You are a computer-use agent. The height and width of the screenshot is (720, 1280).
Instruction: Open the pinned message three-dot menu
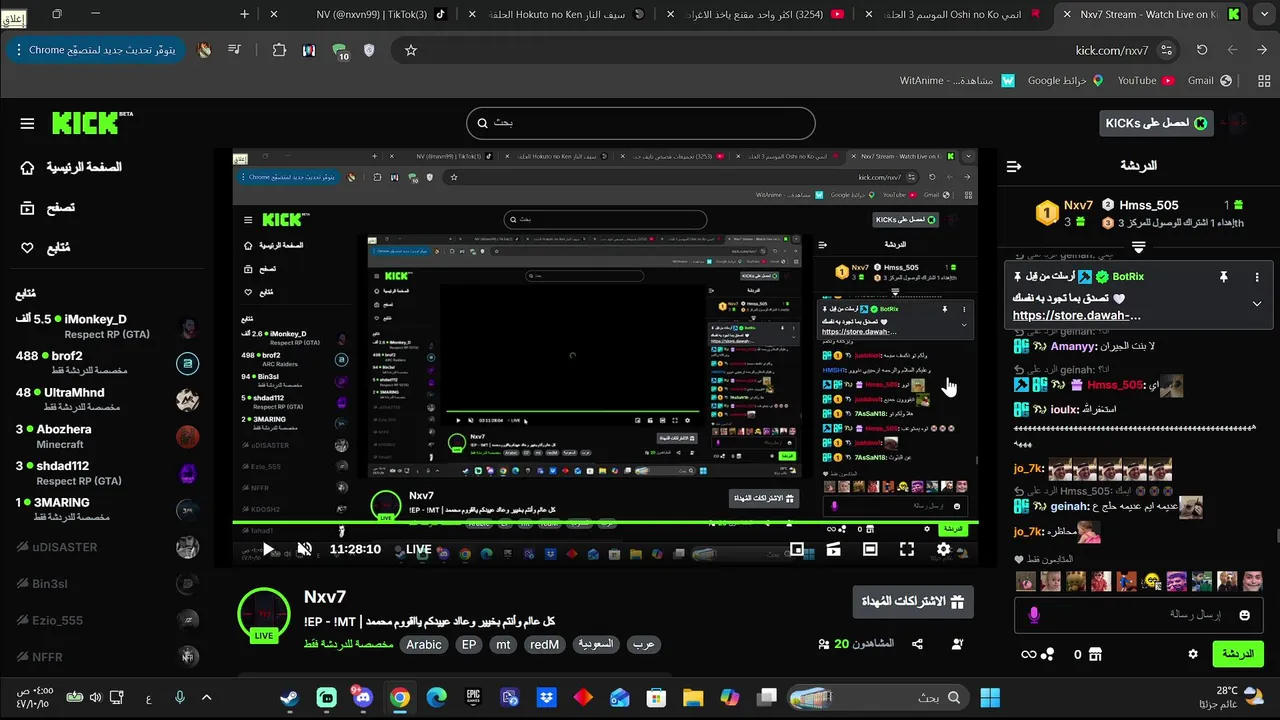click(x=1257, y=276)
